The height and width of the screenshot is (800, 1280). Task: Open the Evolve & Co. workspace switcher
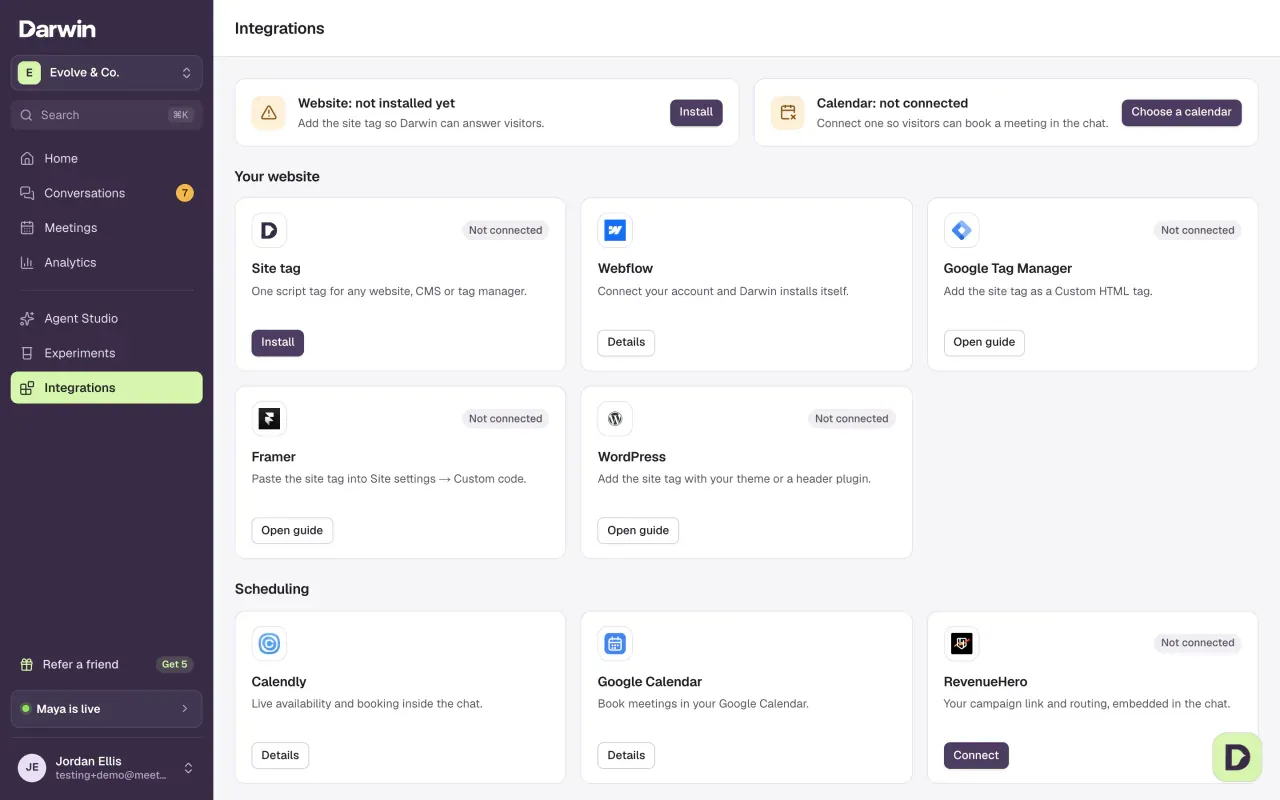point(107,73)
